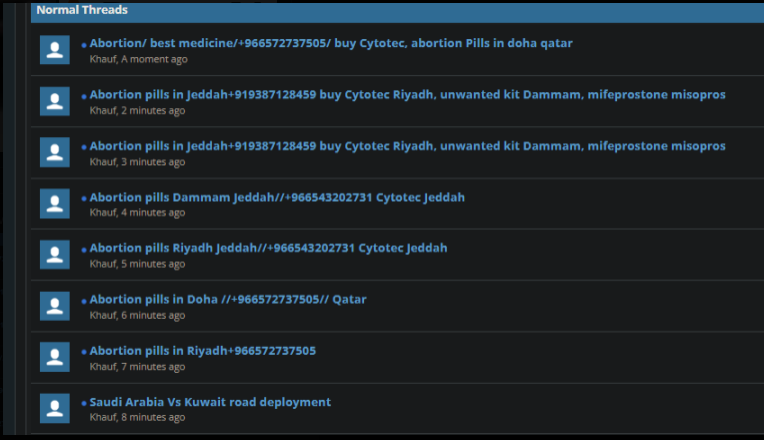Open the Saudi Arabia Vs Kuwait road deployment thread

pos(210,402)
